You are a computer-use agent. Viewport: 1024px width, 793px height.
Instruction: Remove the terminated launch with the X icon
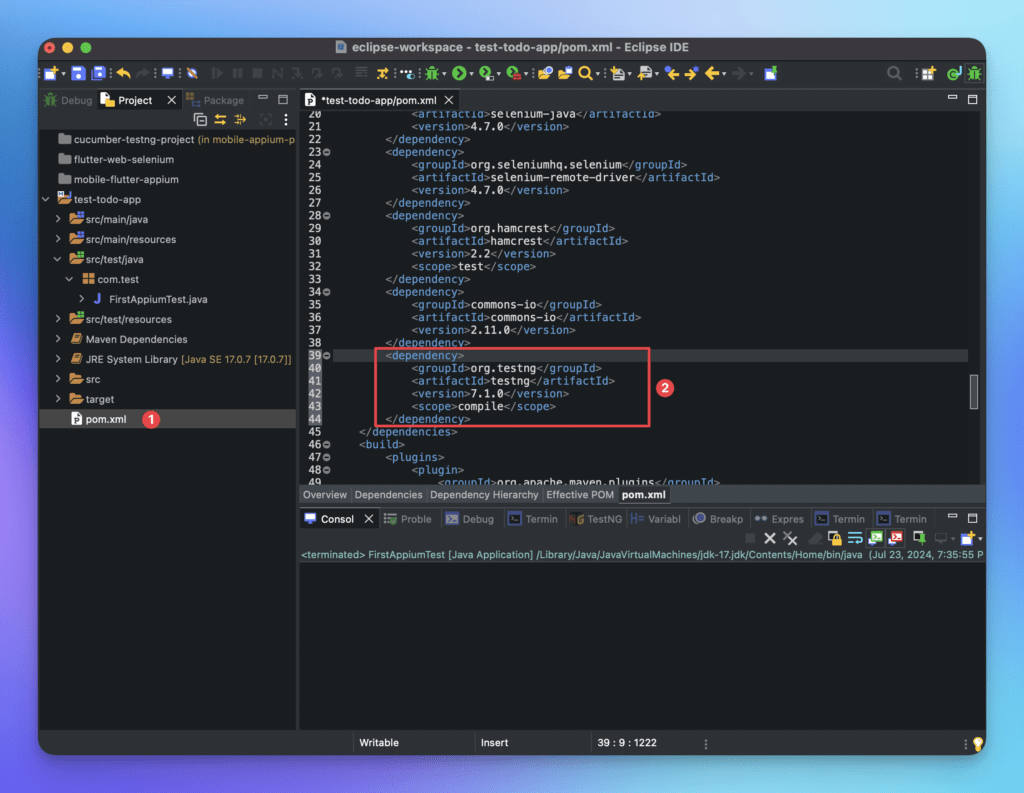click(x=770, y=538)
